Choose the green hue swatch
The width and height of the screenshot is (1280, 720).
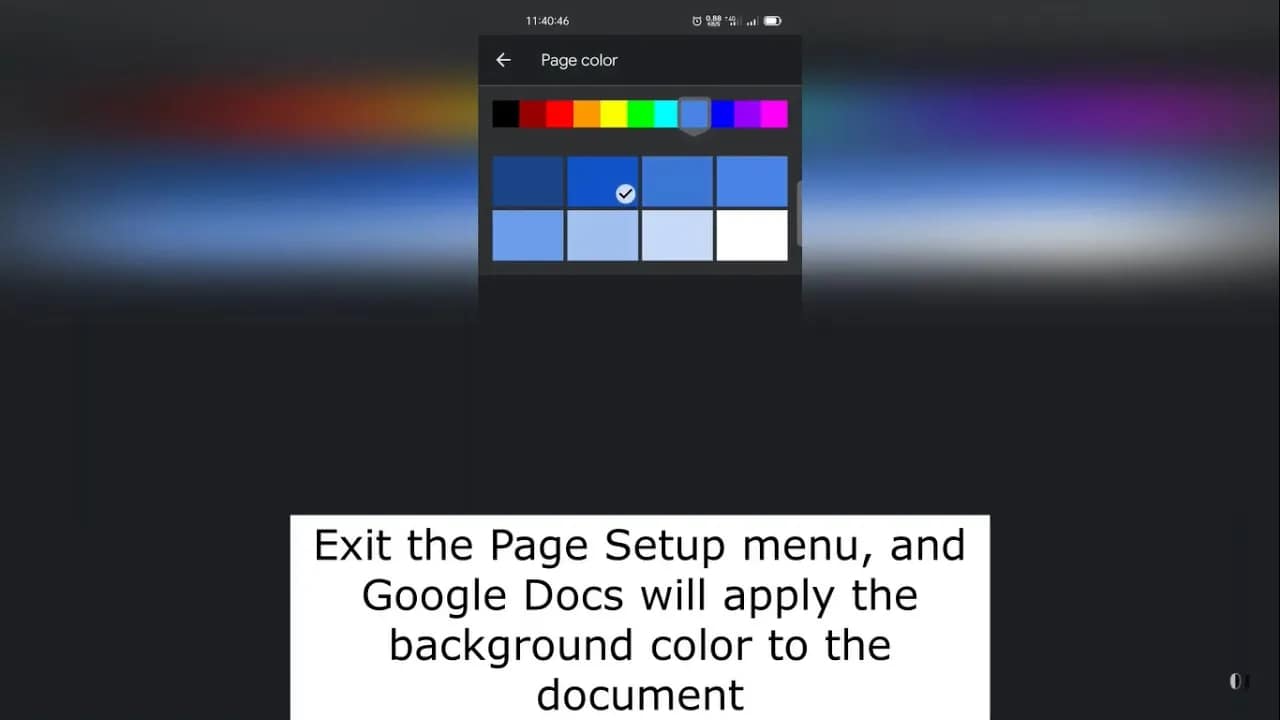click(x=640, y=114)
